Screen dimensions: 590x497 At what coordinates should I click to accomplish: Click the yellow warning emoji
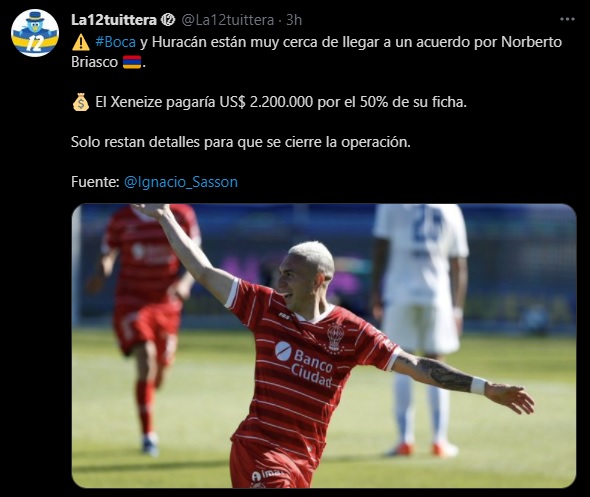81,43
